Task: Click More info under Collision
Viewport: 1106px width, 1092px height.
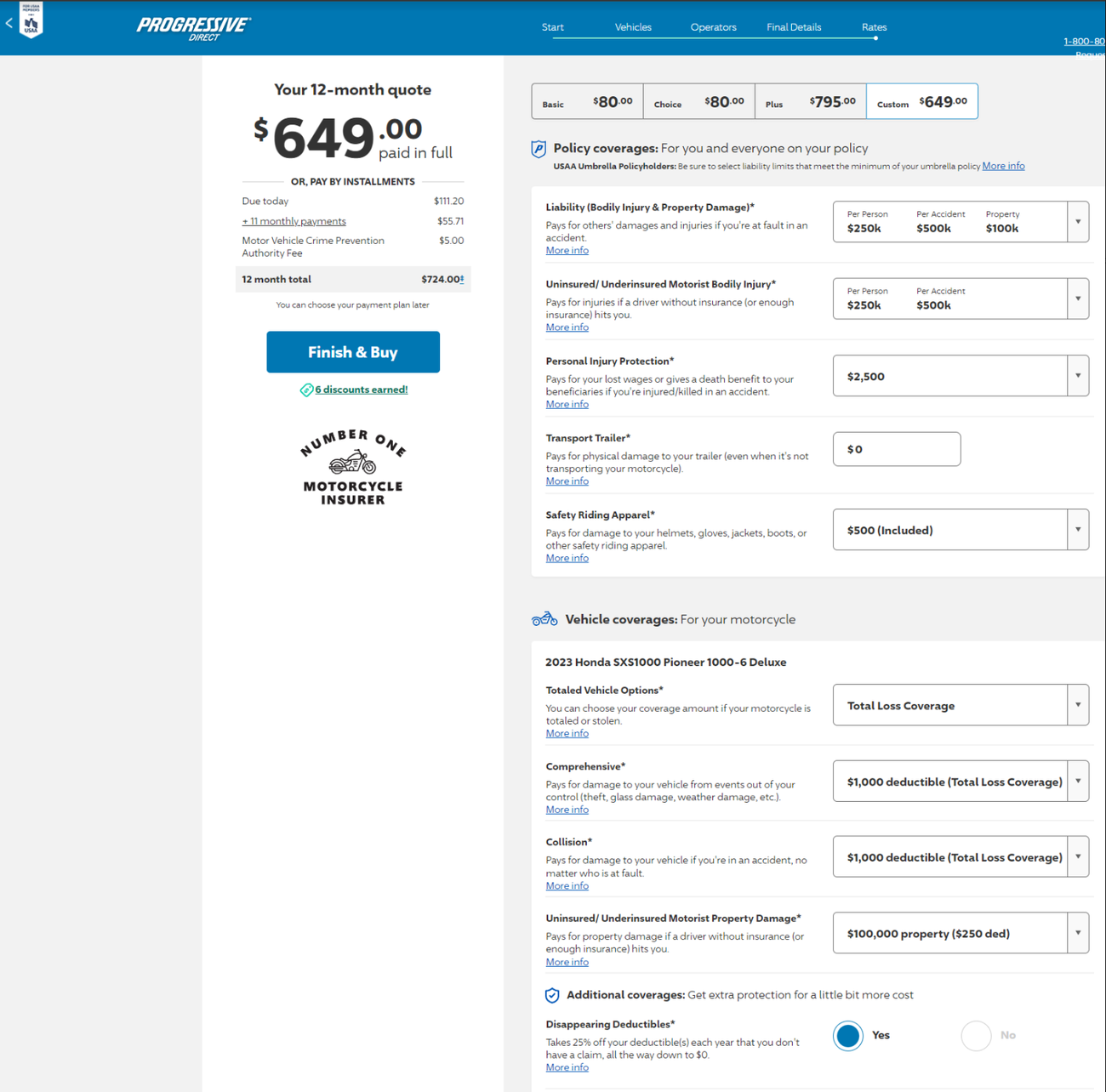Action: [x=567, y=885]
